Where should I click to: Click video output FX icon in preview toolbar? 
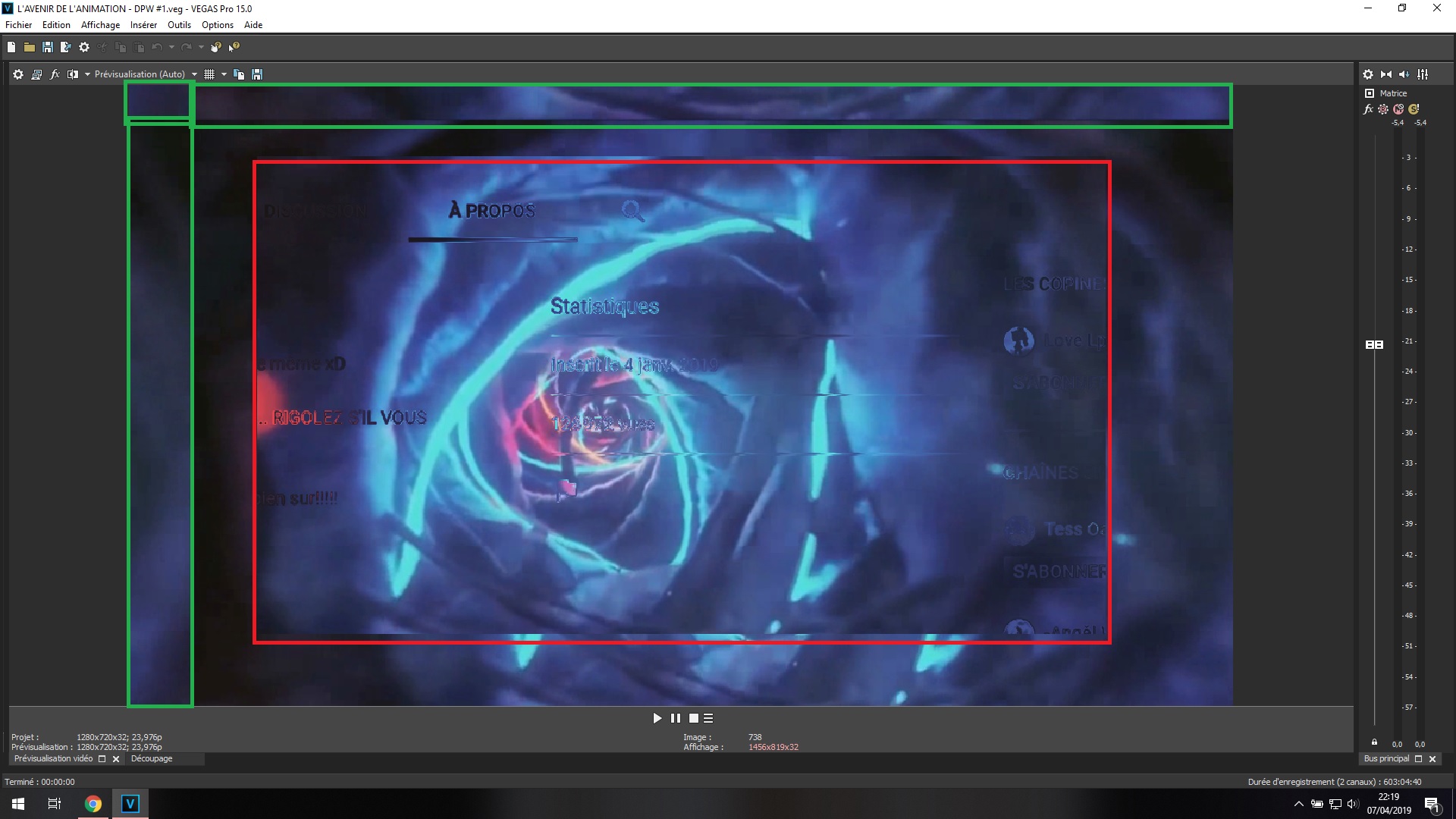coord(55,74)
